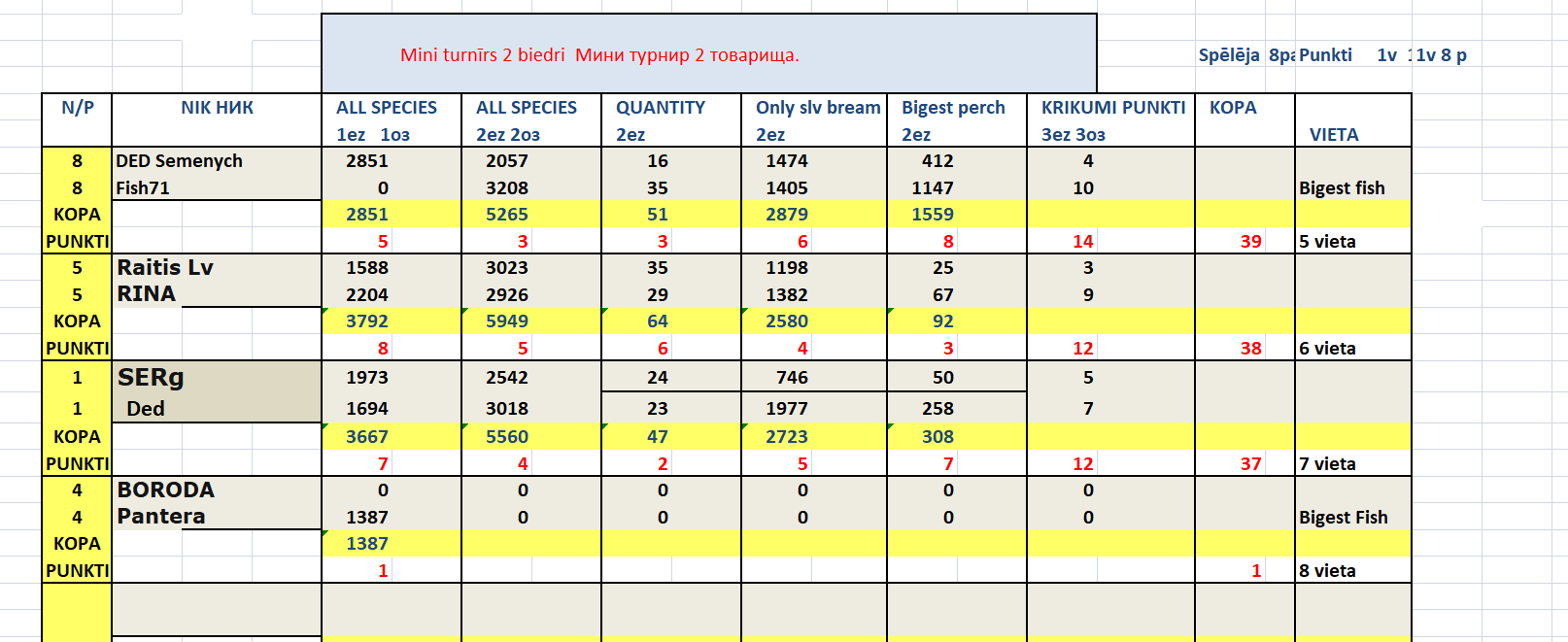Viewport: 1568px width, 642px height.
Task: Select the perch value 258
Action: 937,409
